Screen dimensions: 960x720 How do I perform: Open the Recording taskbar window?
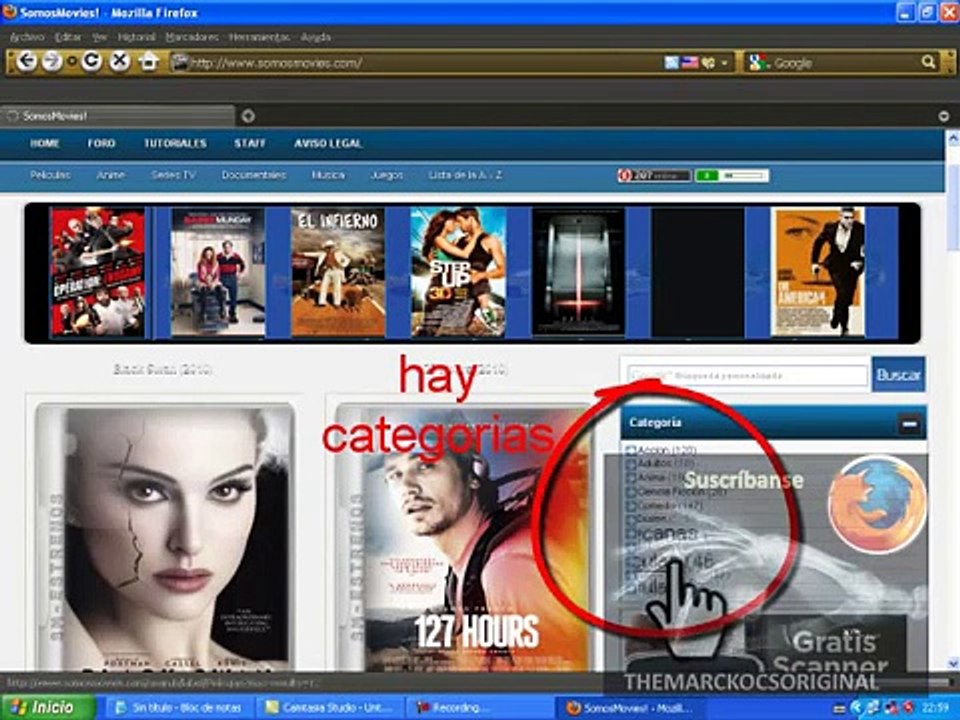click(x=478, y=708)
